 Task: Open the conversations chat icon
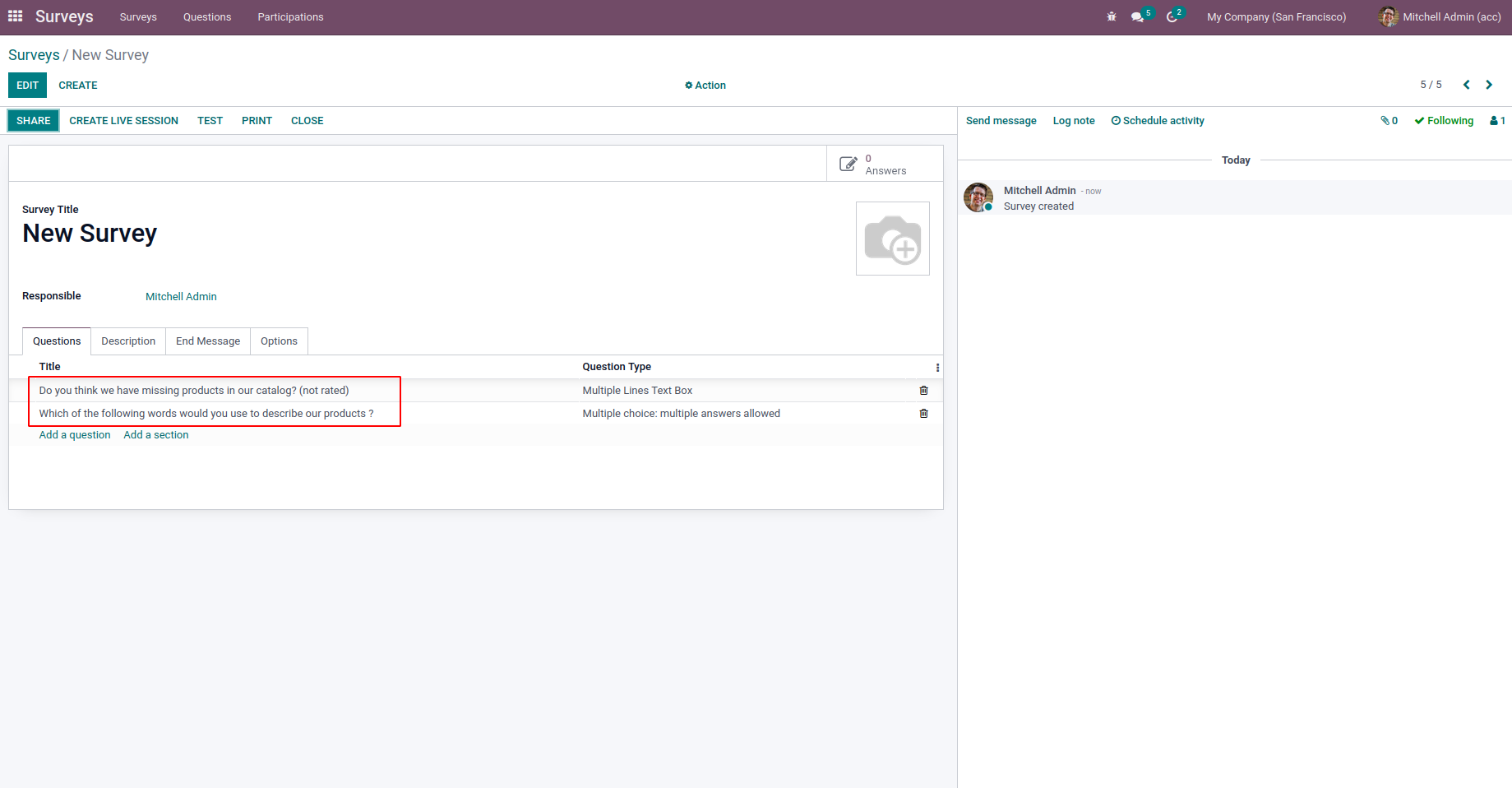tap(1138, 16)
